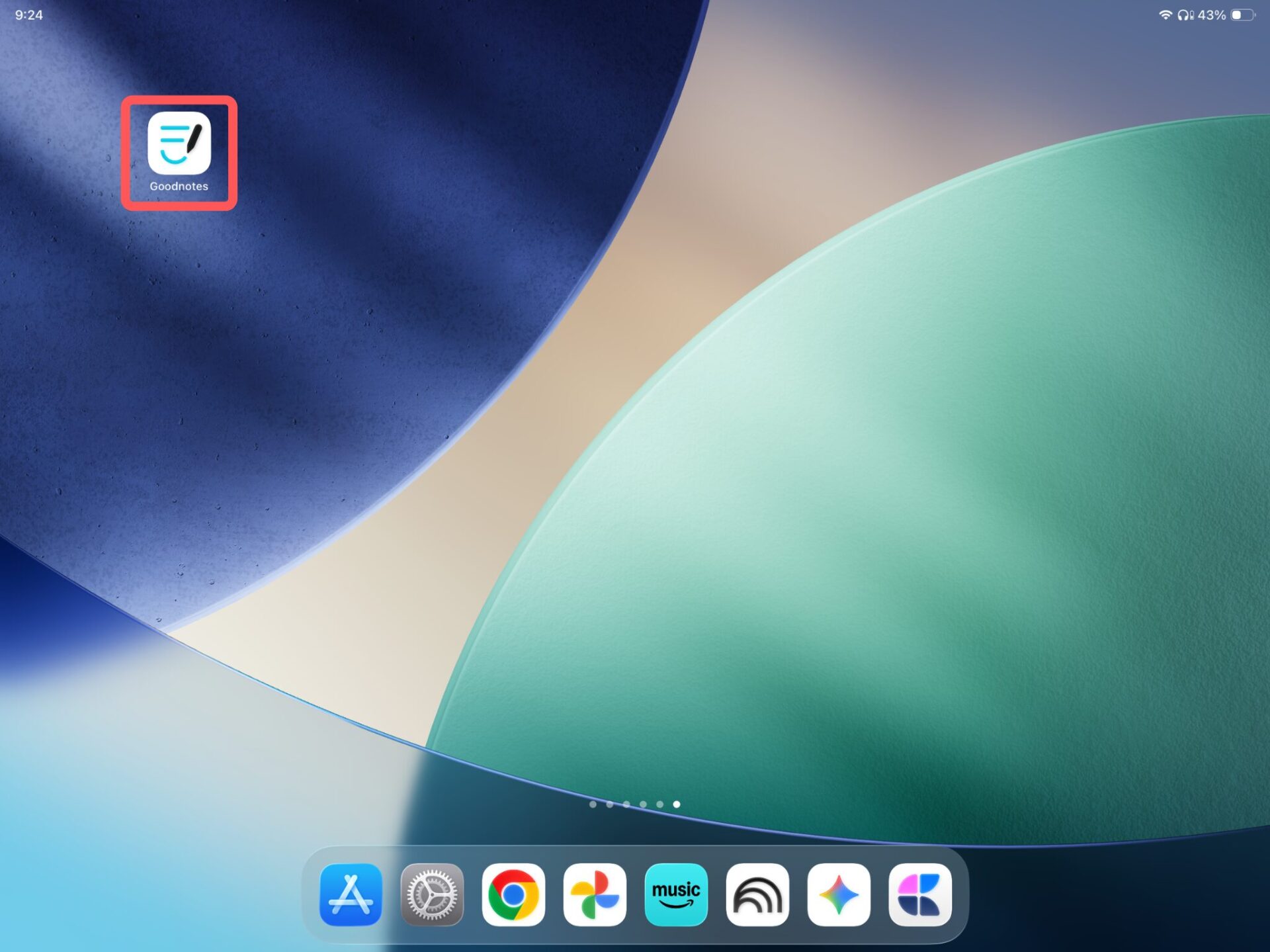The image size is (1270, 952).
Task: Open the Goodnotes app
Action: [x=179, y=143]
